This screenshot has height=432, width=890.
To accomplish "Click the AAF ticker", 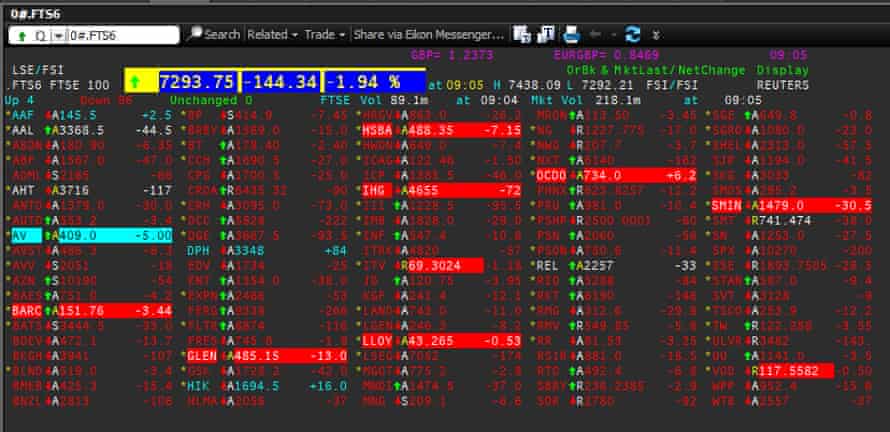I will 24,115.
